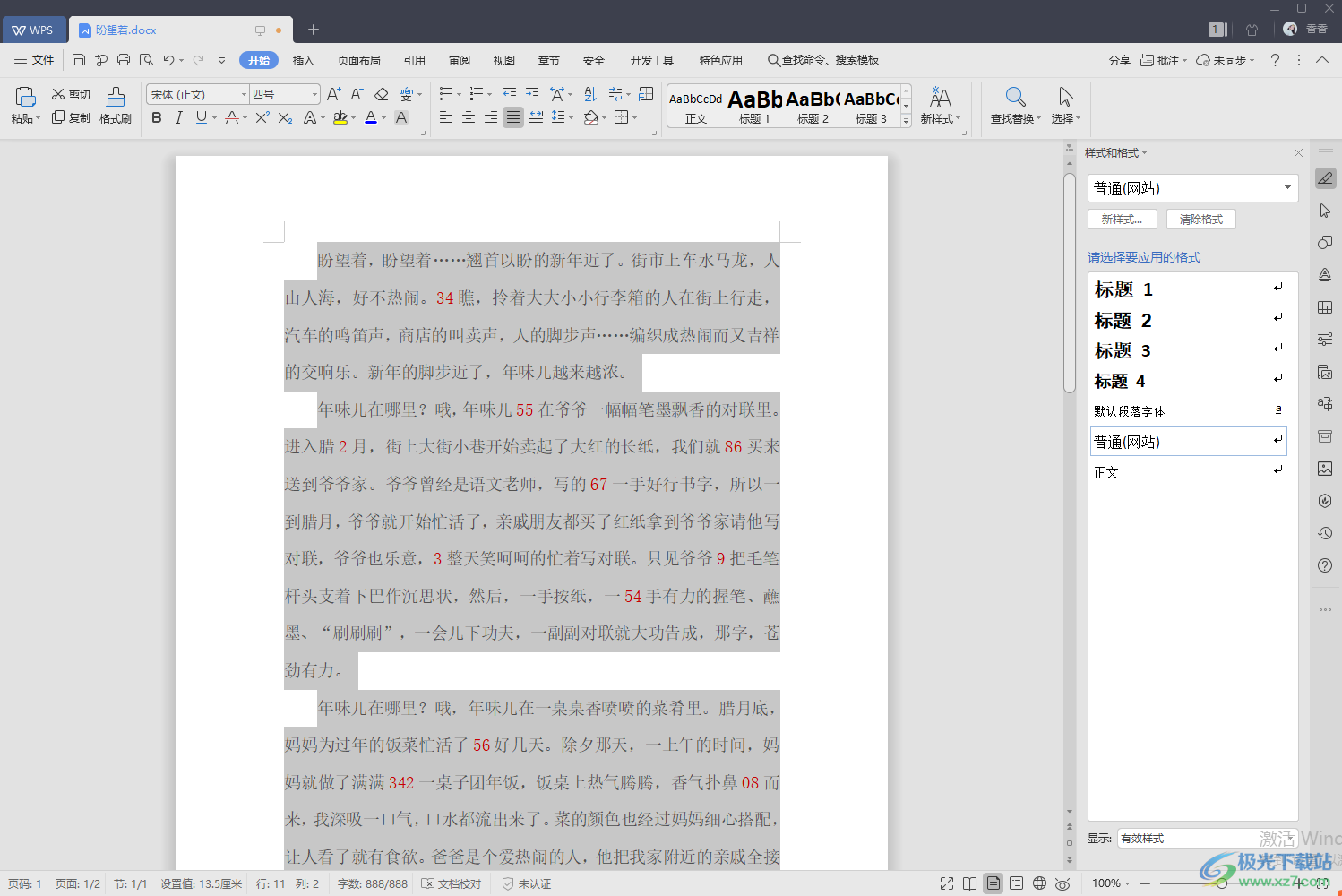1342x896 pixels.
Task: Expand the style gallery more arrow
Action: tap(906, 121)
